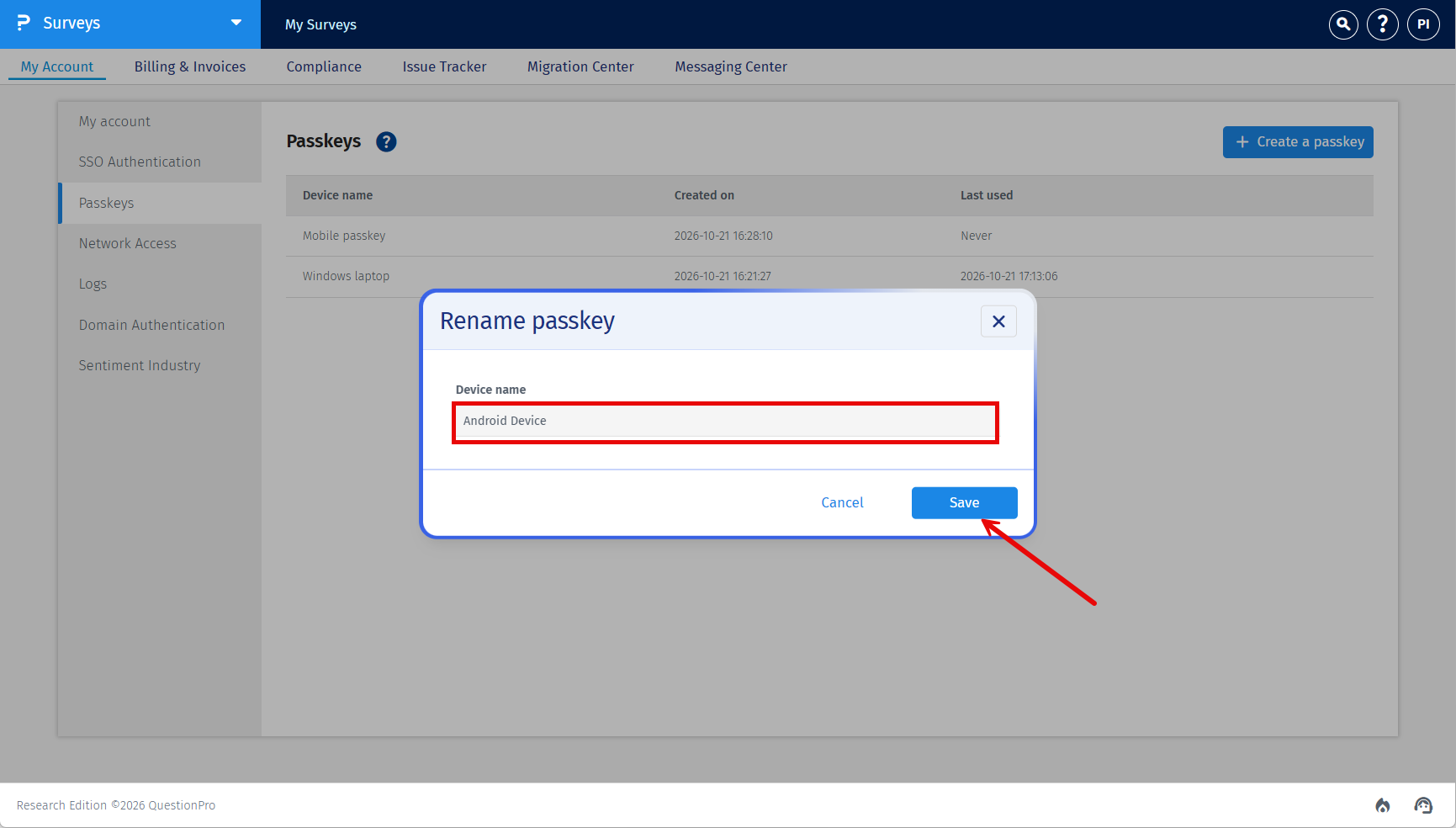1456x828 pixels.
Task: Open Billing & Invoices tab
Action: click(190, 66)
